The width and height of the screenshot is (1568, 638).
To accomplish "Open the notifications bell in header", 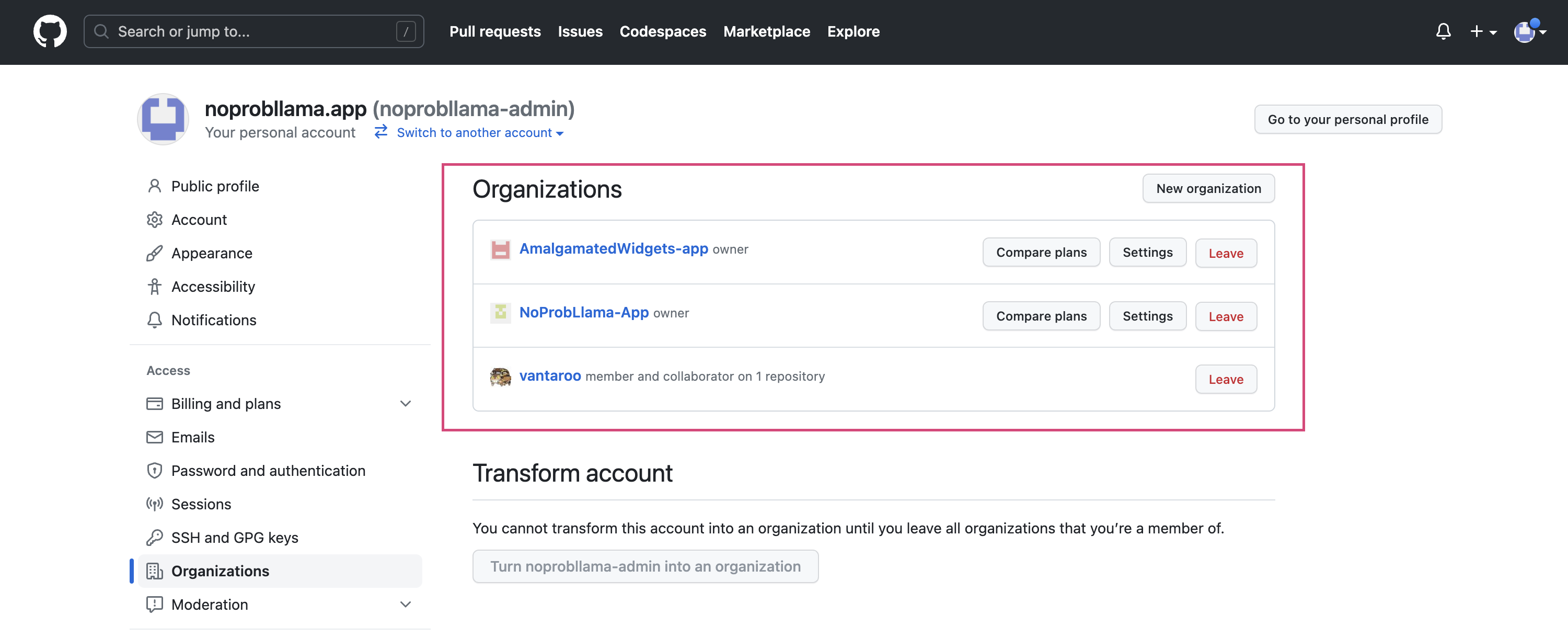I will pos(1443,32).
